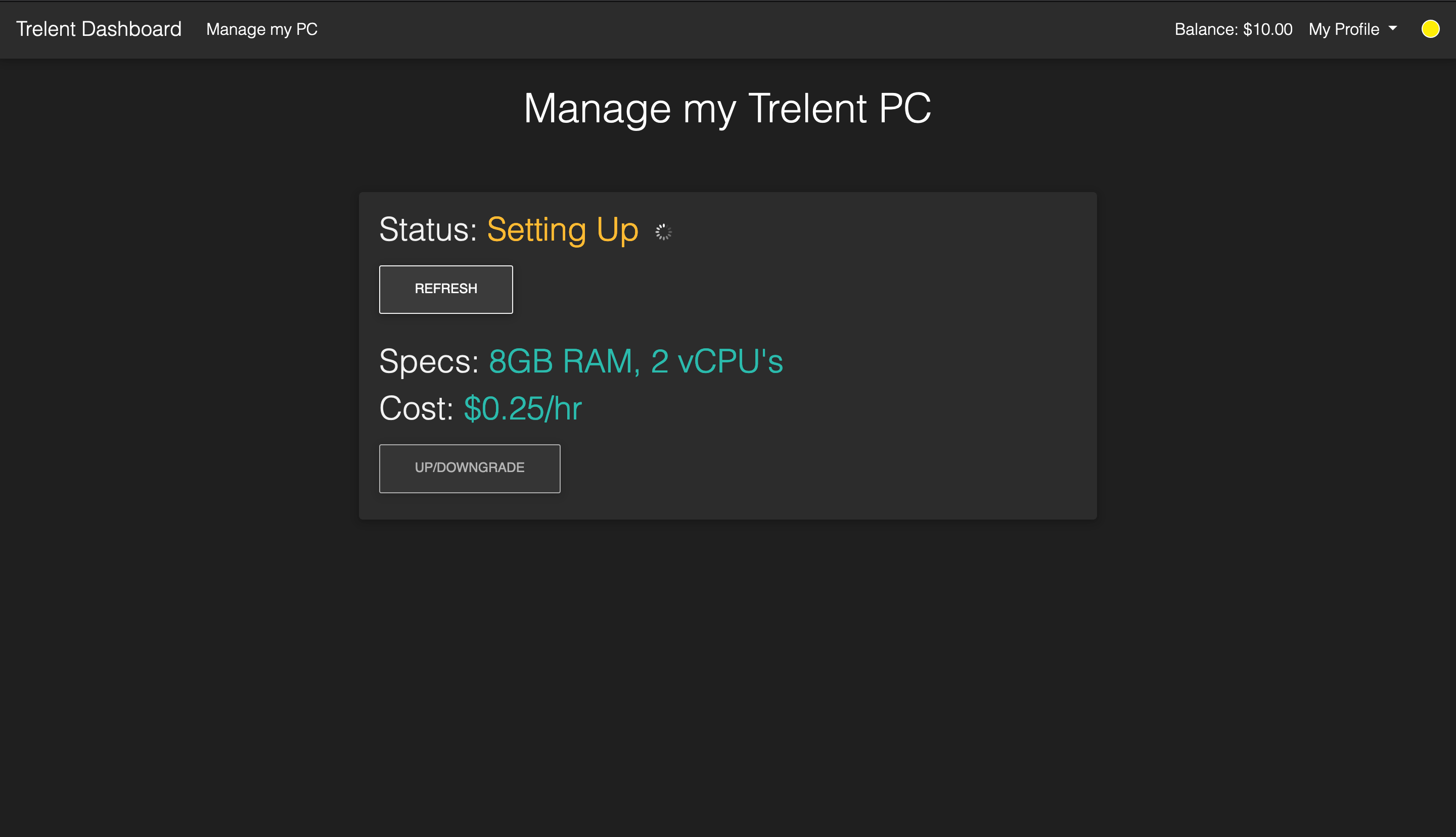Click the loading spinner beside Setting Up

(663, 232)
